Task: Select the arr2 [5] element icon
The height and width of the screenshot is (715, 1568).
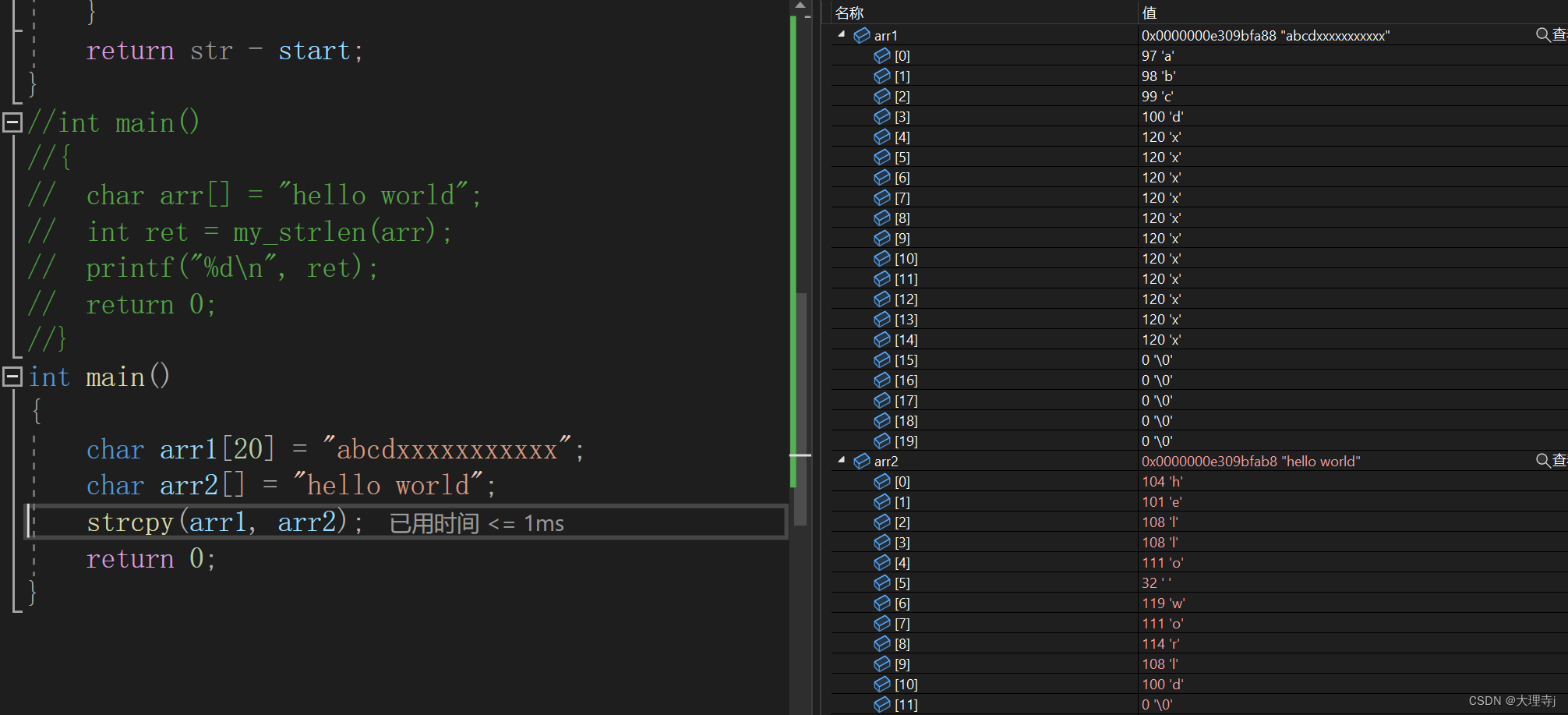Action: 882,582
